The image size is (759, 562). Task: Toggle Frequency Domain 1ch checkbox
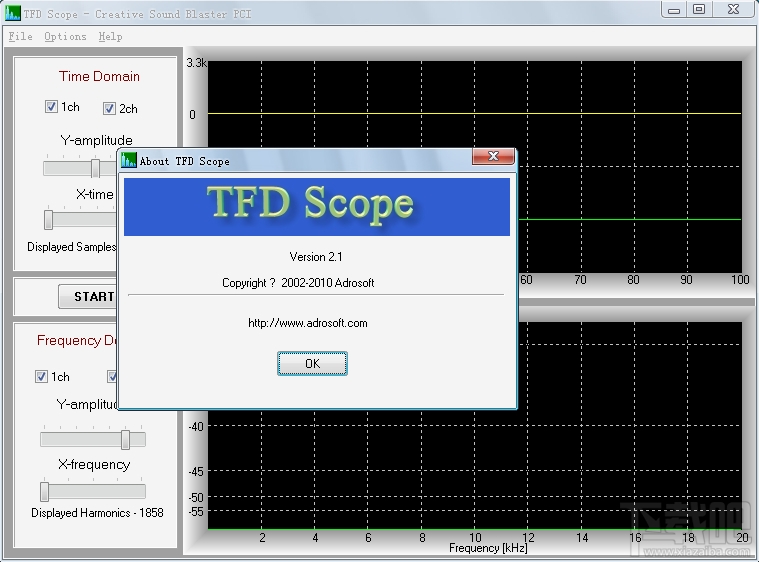41,377
